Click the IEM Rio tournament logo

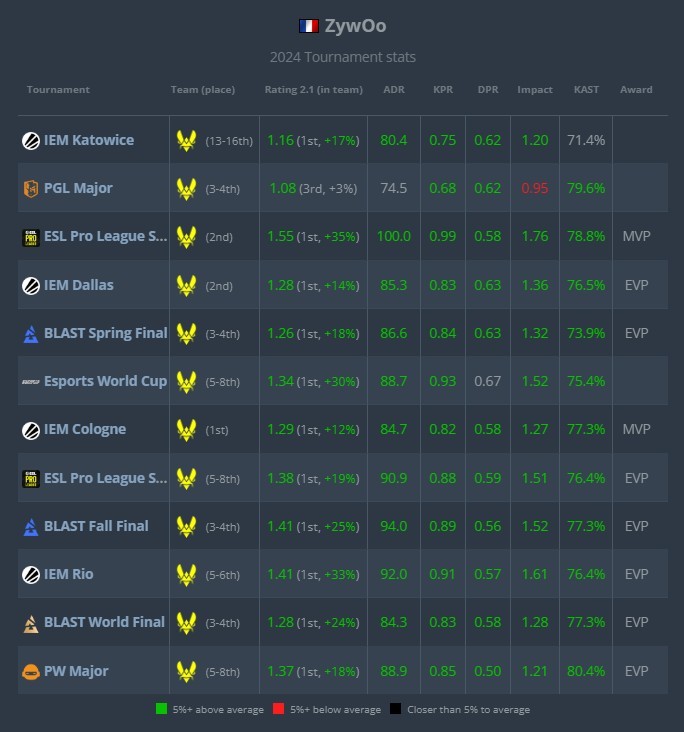tap(31, 574)
